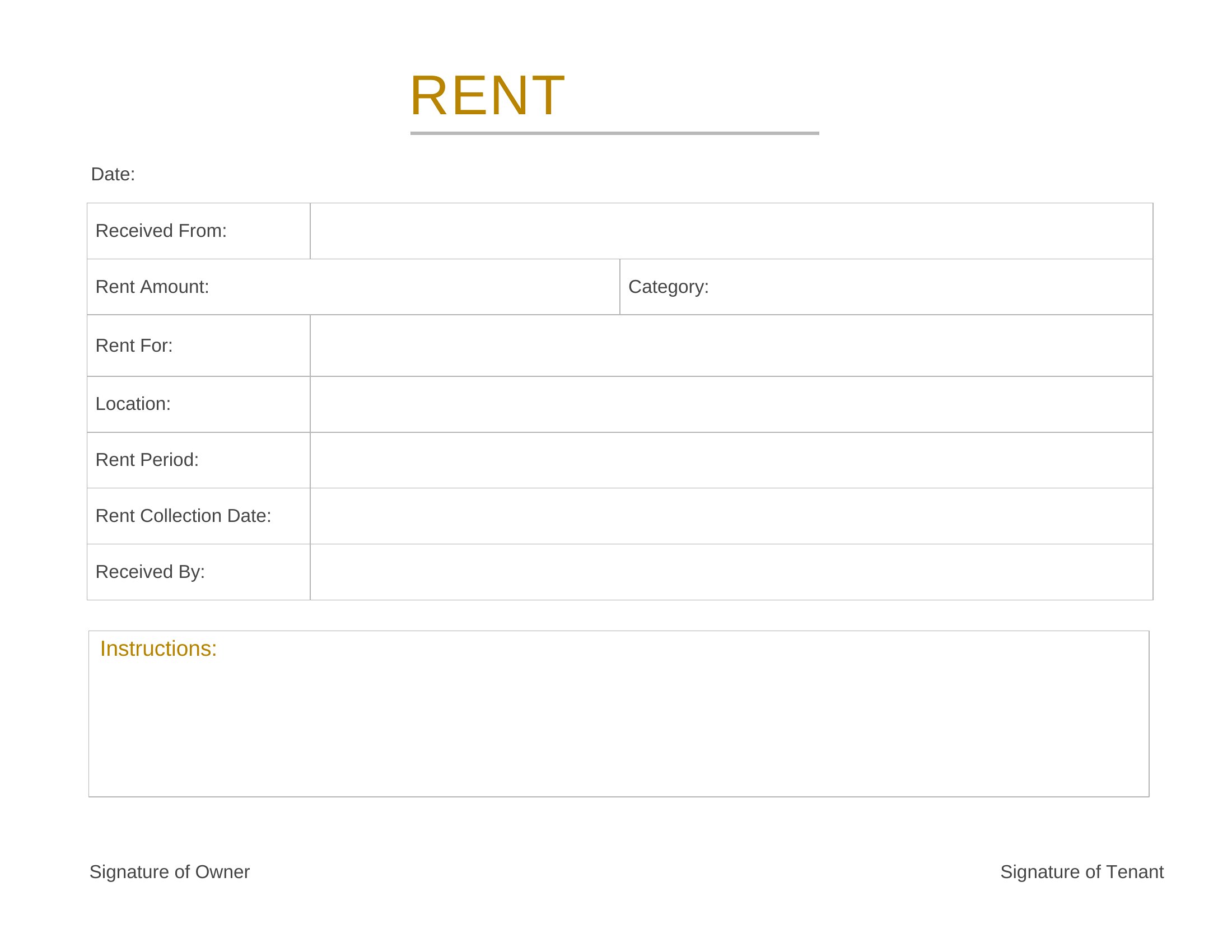
Task: Click the Signature of Tenant text
Action: [x=1082, y=872]
